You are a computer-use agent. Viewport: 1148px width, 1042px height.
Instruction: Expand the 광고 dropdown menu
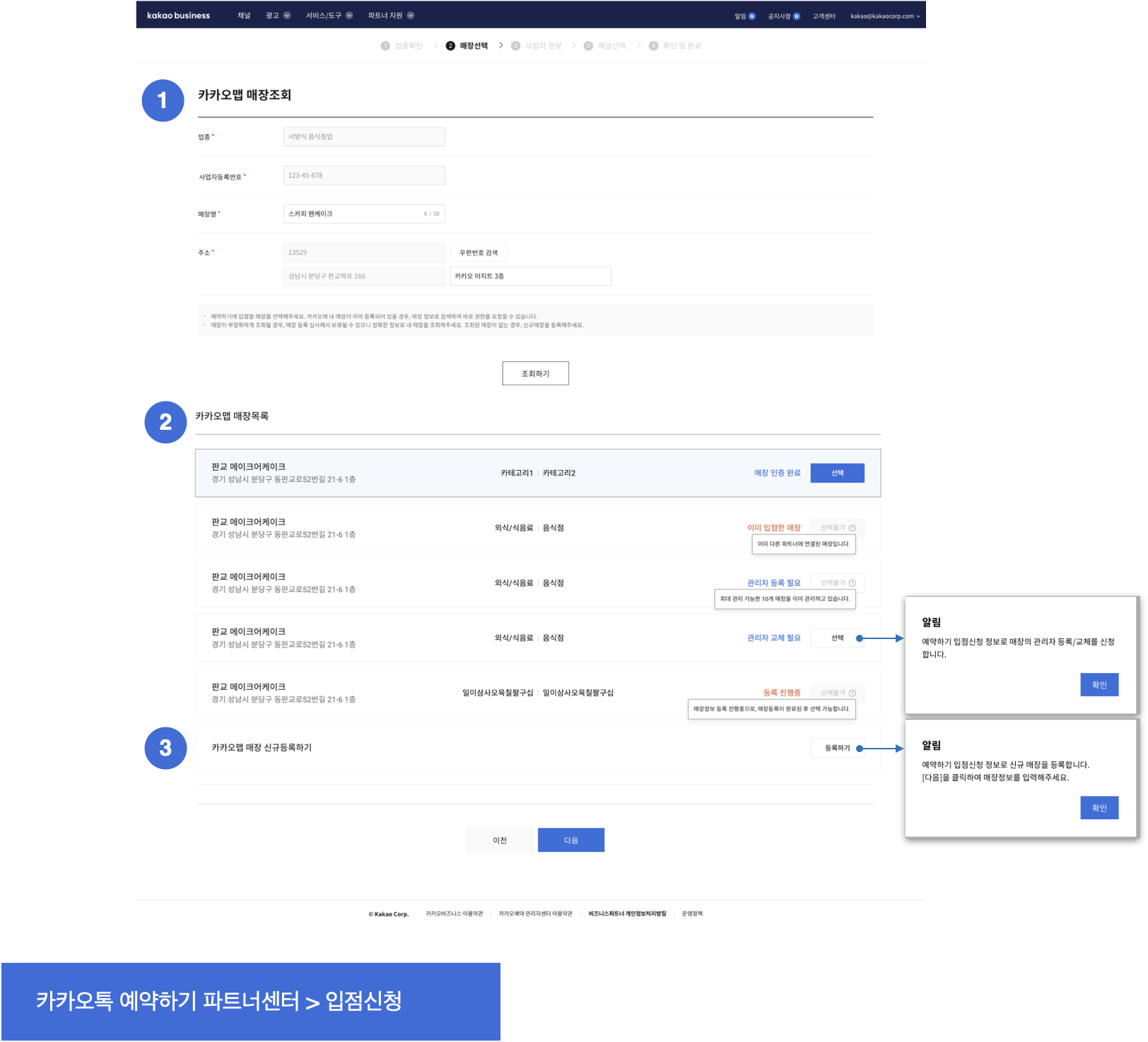(278, 16)
